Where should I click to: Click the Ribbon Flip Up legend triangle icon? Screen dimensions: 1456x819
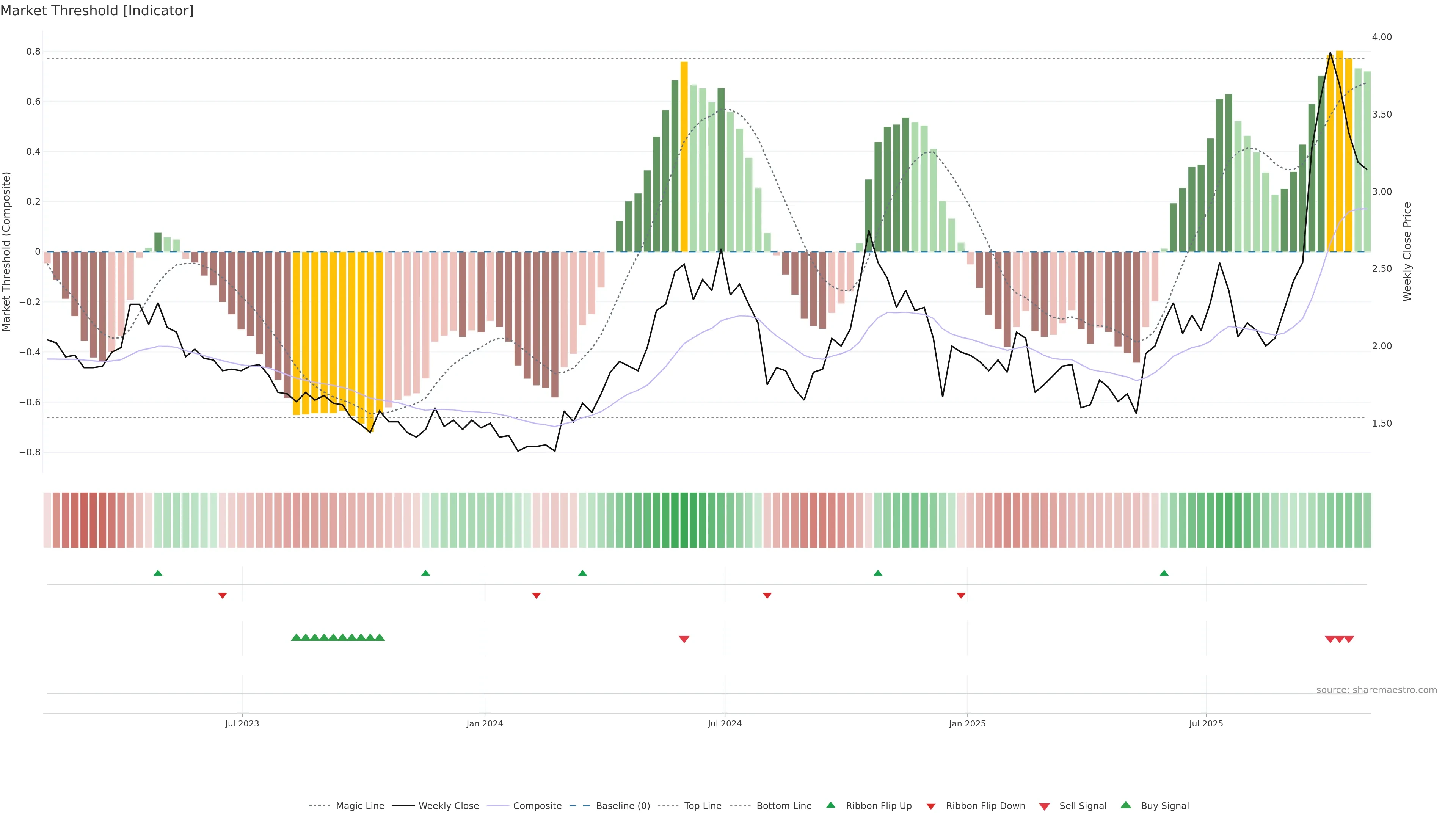[x=830, y=805]
